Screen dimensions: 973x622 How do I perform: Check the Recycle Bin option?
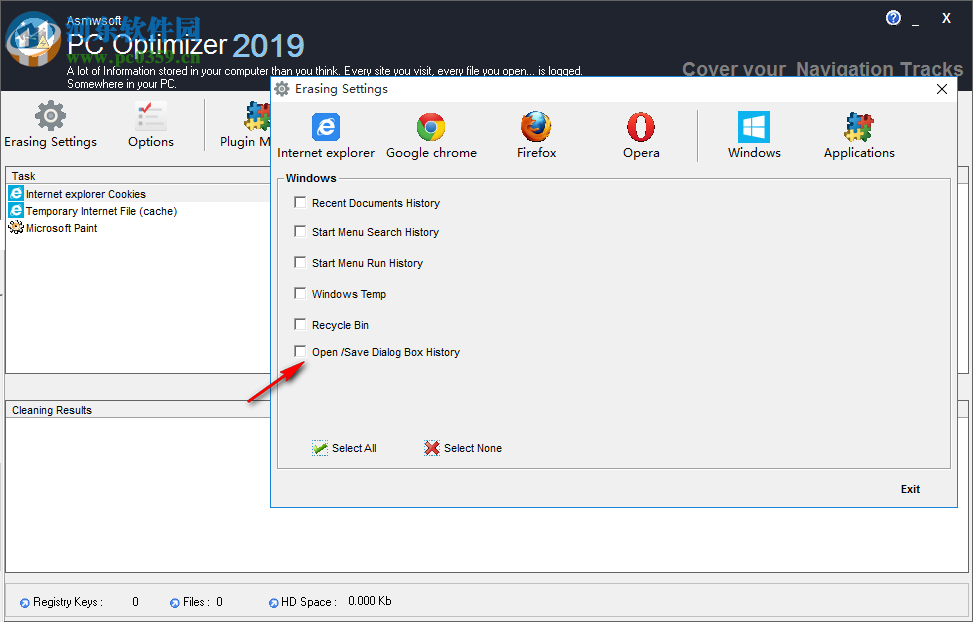[x=300, y=324]
